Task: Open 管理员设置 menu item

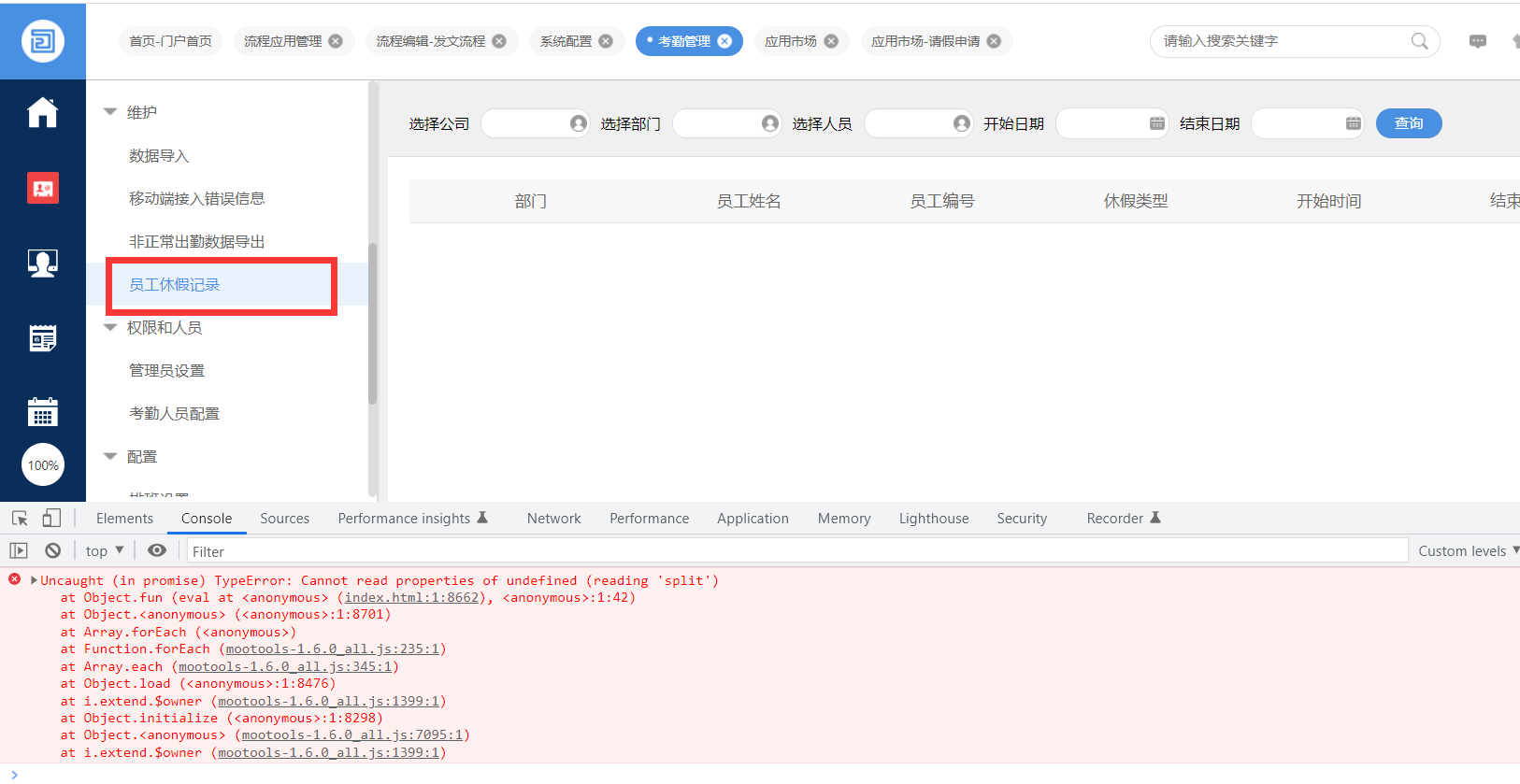Action: [166, 370]
